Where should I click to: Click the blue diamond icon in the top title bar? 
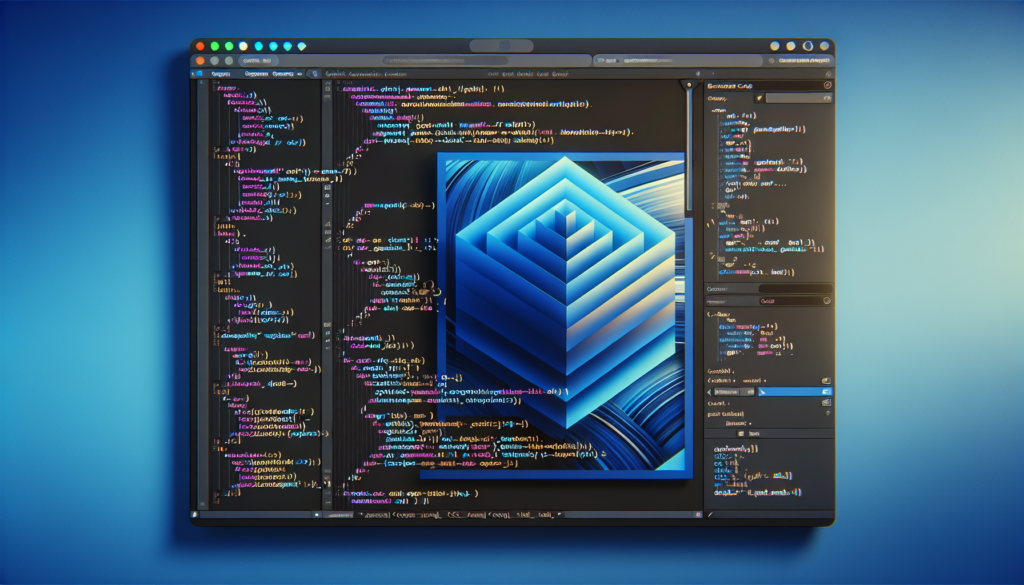[x=289, y=46]
